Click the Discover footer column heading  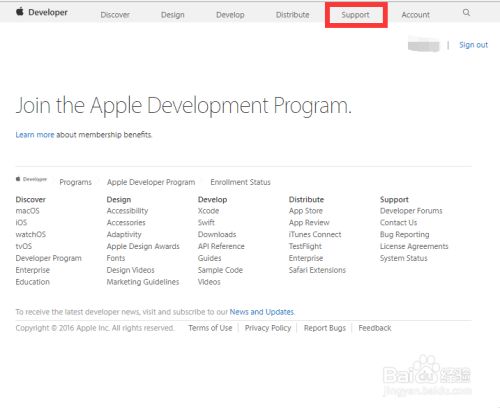tap(31, 200)
